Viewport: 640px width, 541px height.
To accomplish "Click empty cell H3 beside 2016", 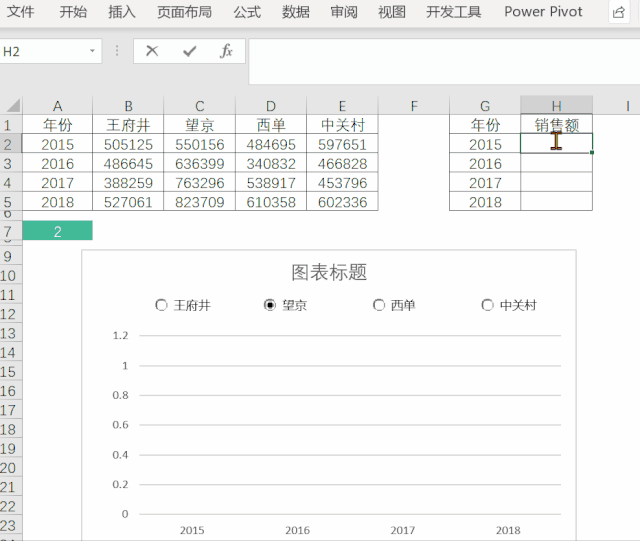I will [x=556, y=163].
